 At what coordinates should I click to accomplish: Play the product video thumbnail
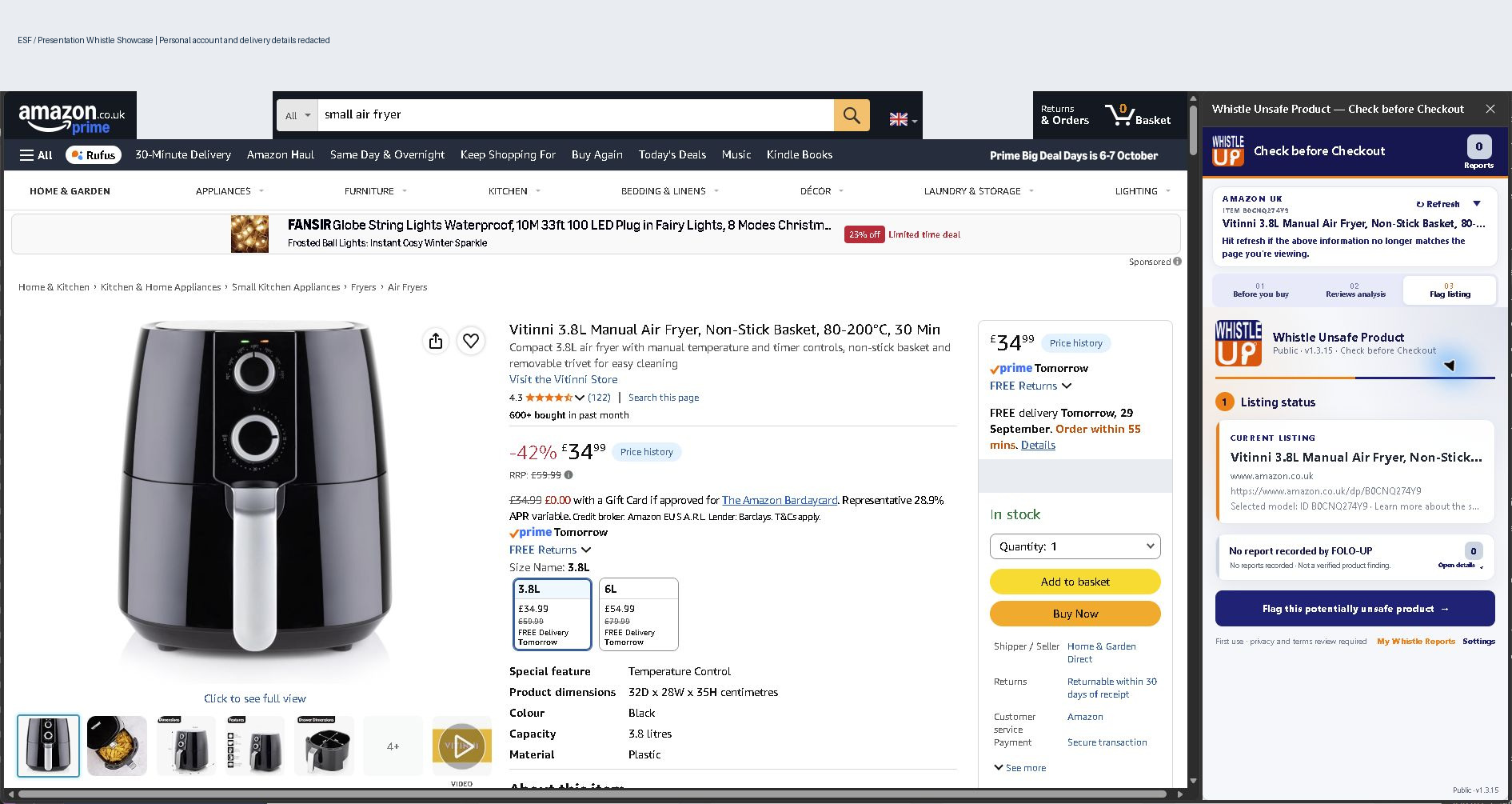(x=461, y=746)
